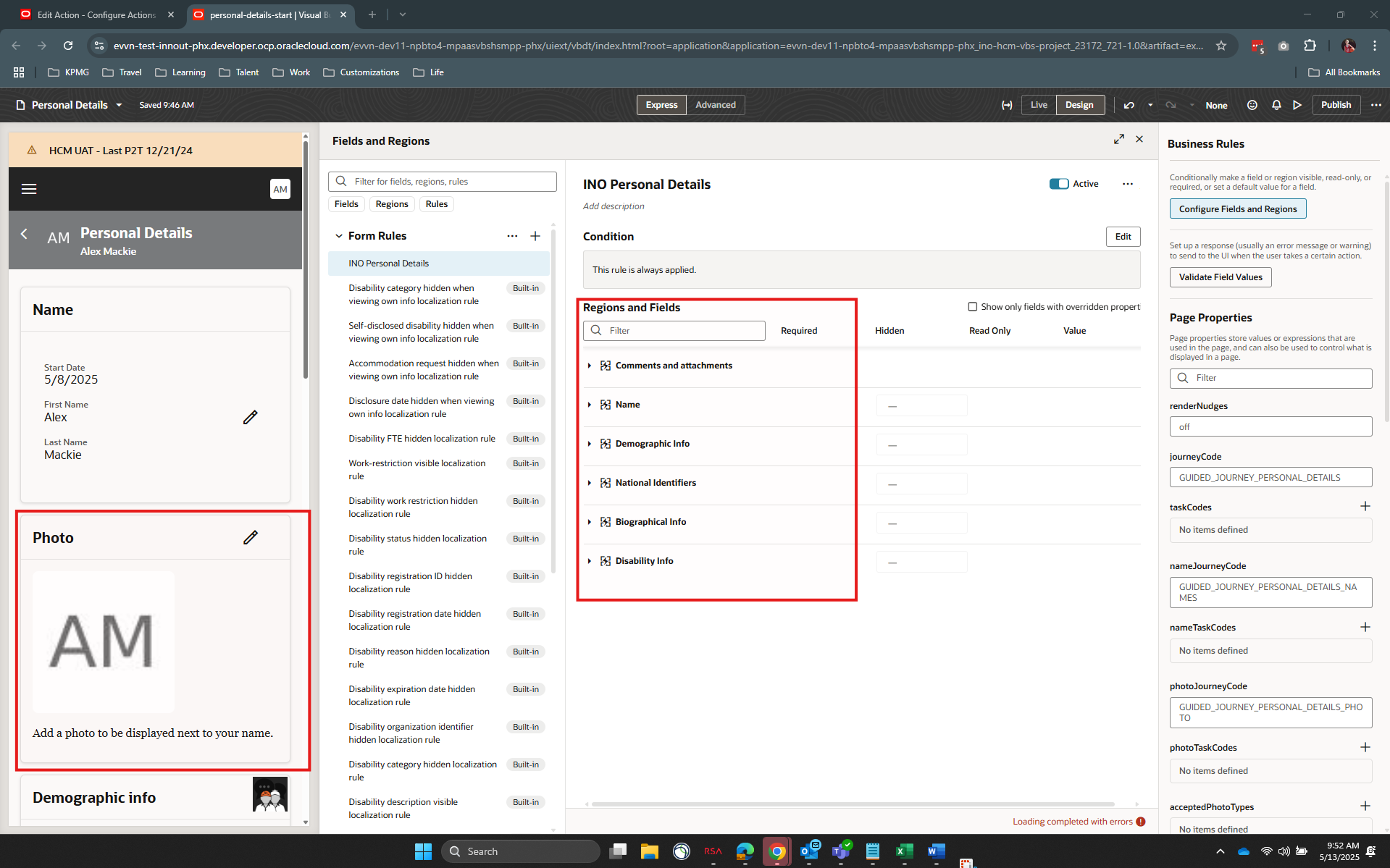1390x868 pixels.
Task: Expand the Name region row
Action: [590, 405]
